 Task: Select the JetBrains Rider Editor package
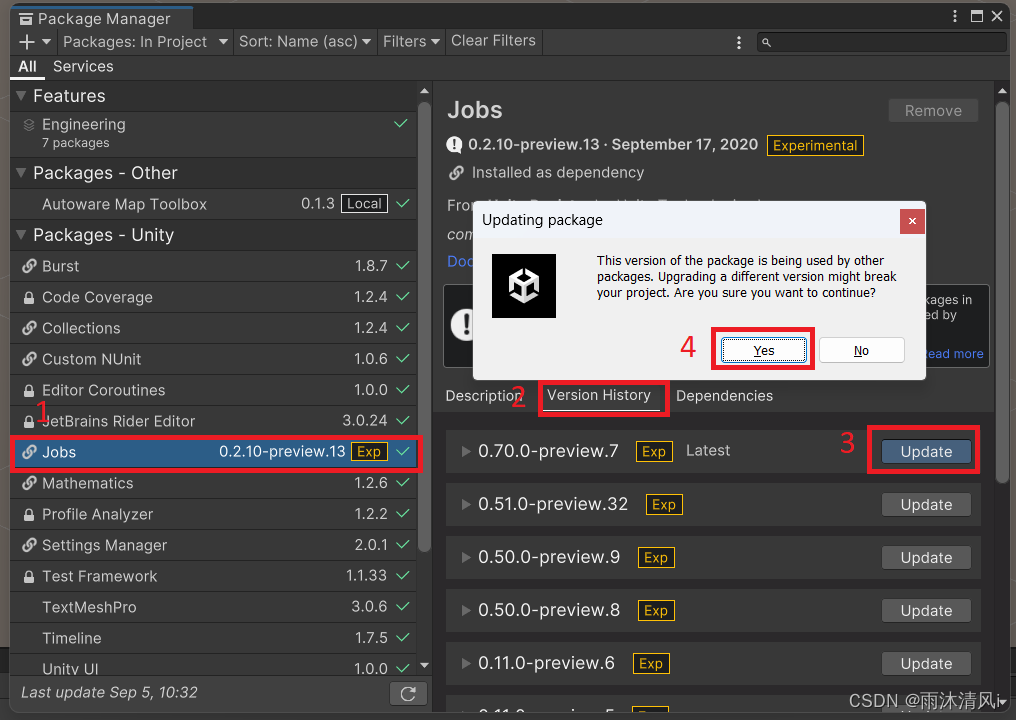coord(214,422)
